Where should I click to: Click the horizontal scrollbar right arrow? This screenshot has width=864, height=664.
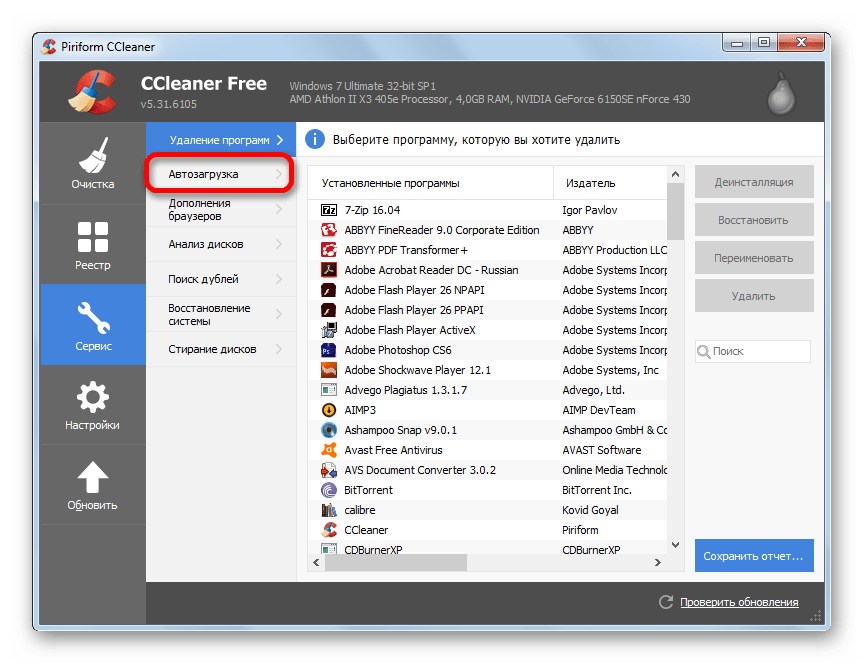pyautogui.click(x=657, y=563)
